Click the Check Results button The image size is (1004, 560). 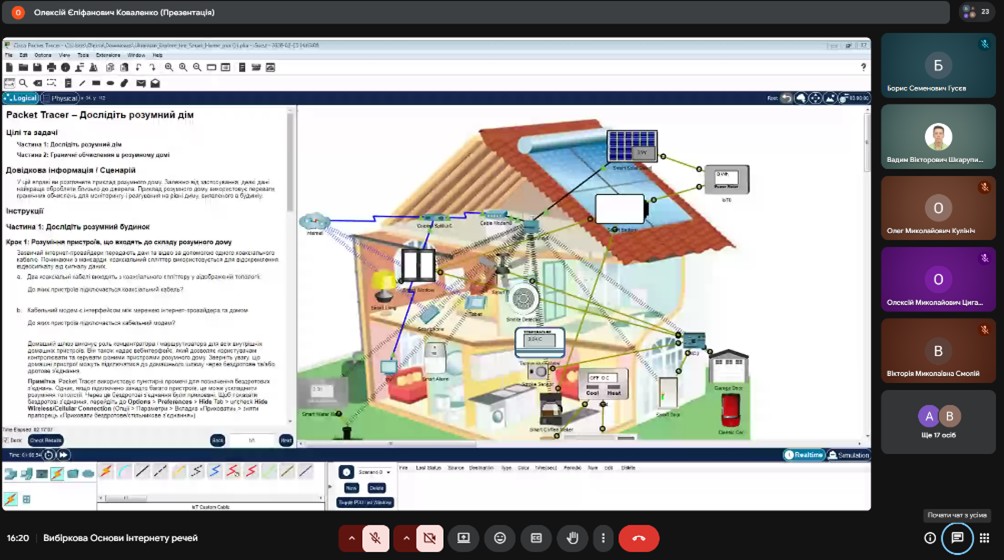tap(45, 440)
